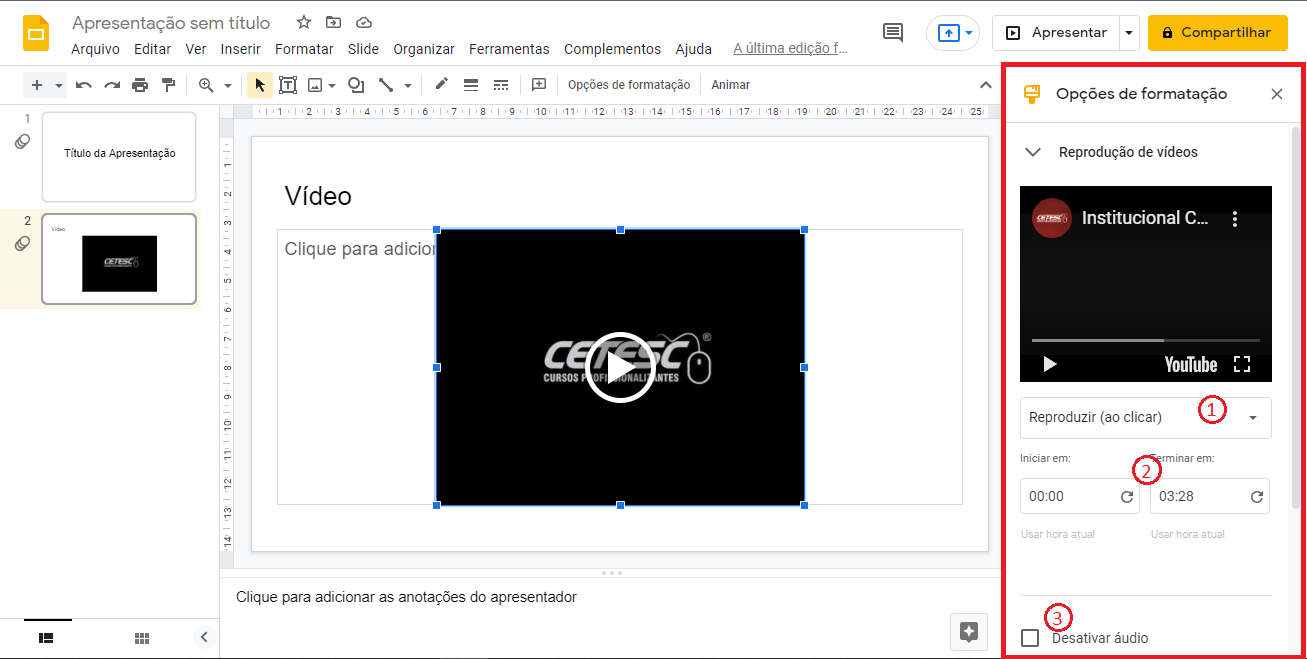Click the Animar button
This screenshot has height=659, width=1307.
[731, 85]
